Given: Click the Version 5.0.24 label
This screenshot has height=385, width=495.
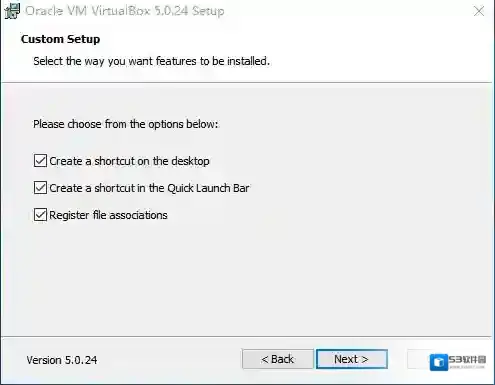Looking at the screenshot, I should pyautogui.click(x=62, y=360).
